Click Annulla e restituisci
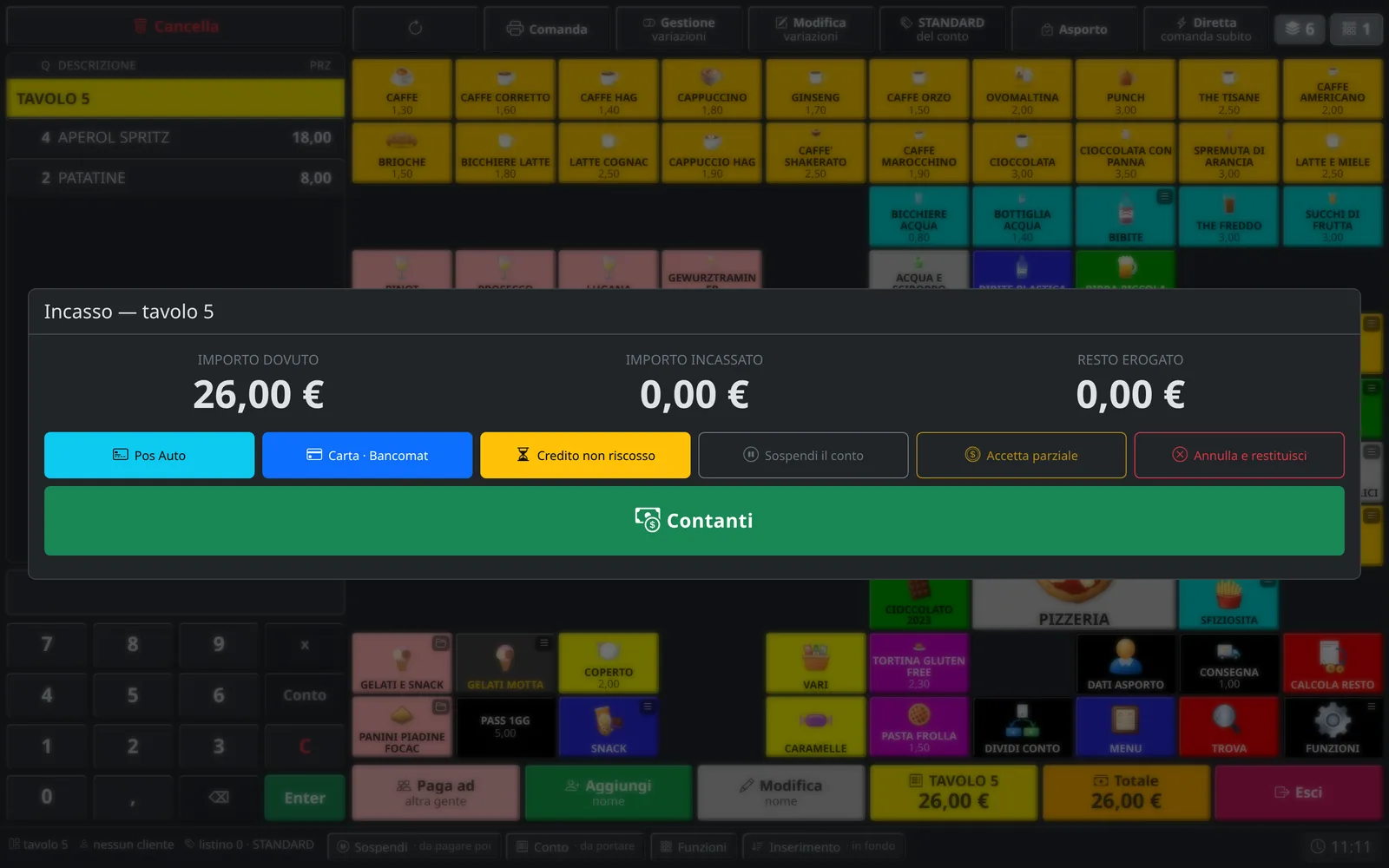 1239,456
